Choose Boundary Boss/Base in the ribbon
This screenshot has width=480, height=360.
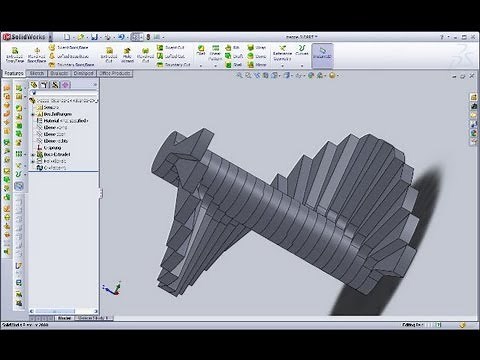pos(72,64)
